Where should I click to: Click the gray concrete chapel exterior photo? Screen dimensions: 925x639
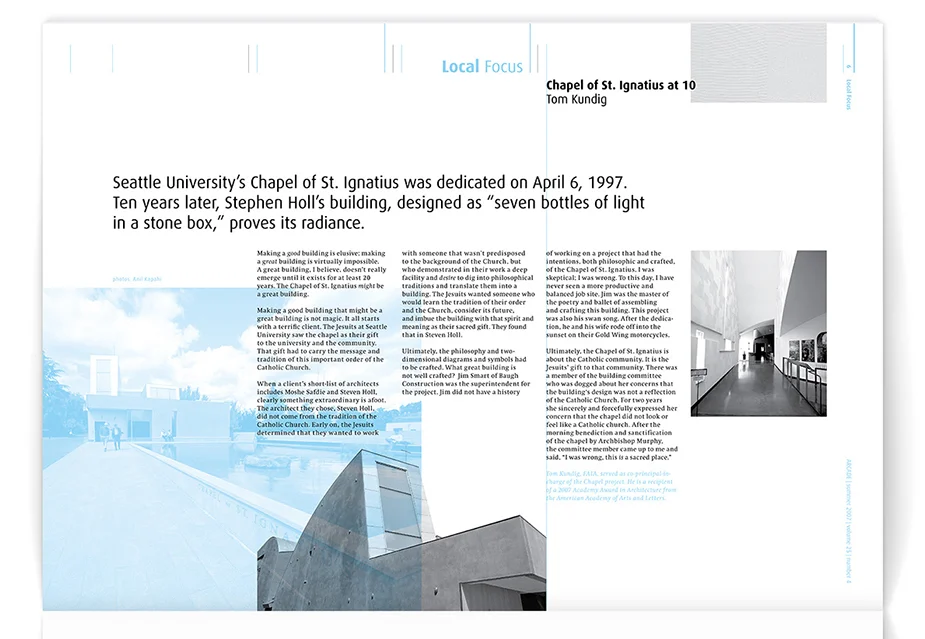click(401, 531)
